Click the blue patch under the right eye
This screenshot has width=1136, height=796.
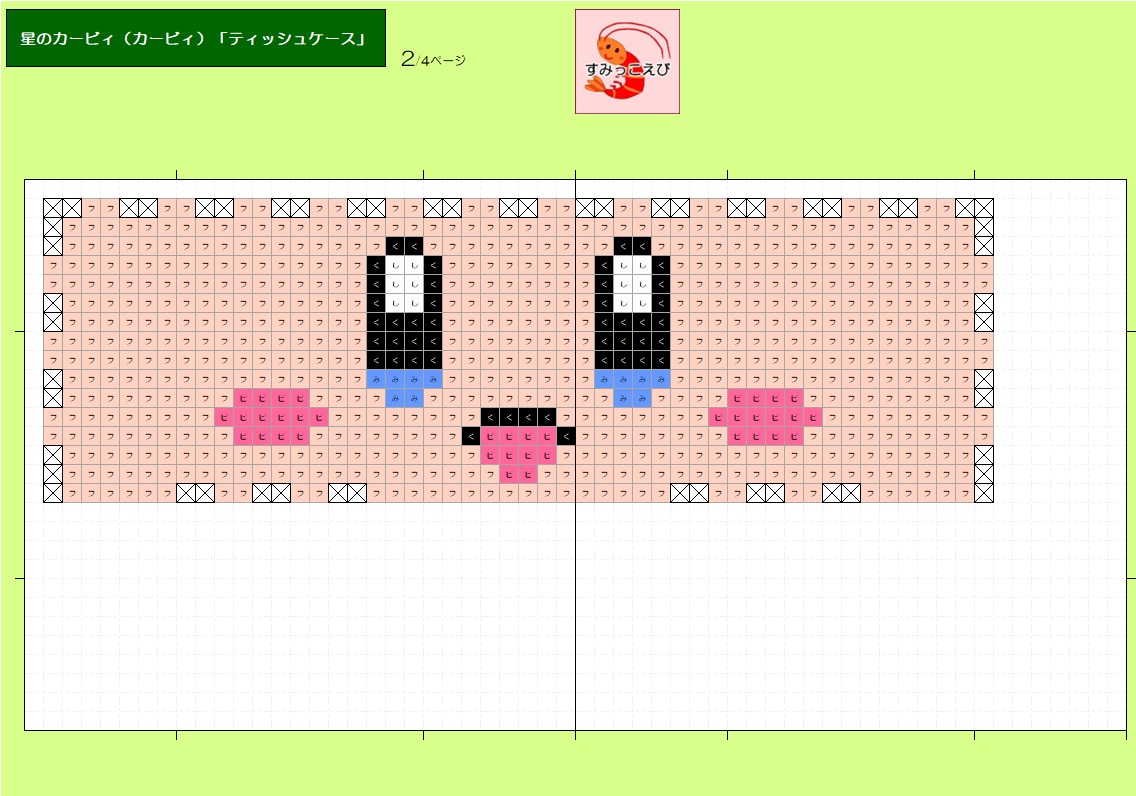point(632,388)
